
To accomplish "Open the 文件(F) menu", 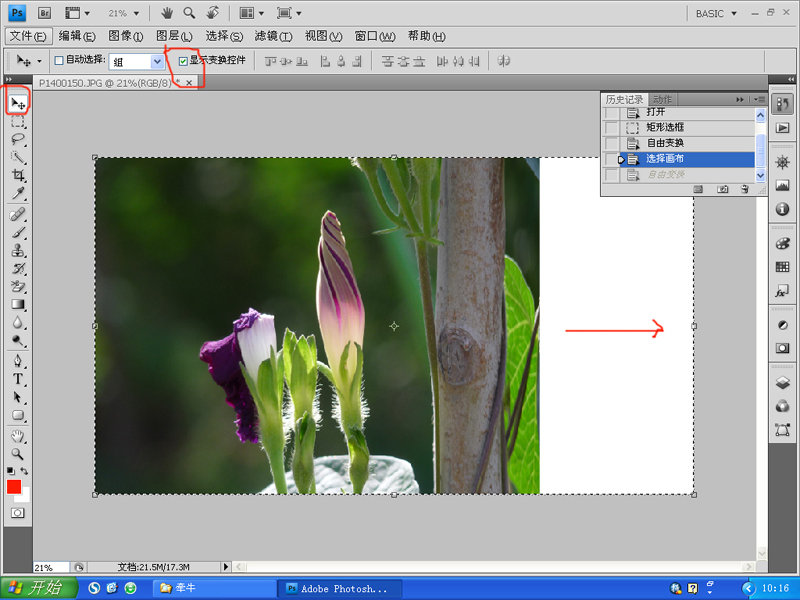I will pos(28,36).
